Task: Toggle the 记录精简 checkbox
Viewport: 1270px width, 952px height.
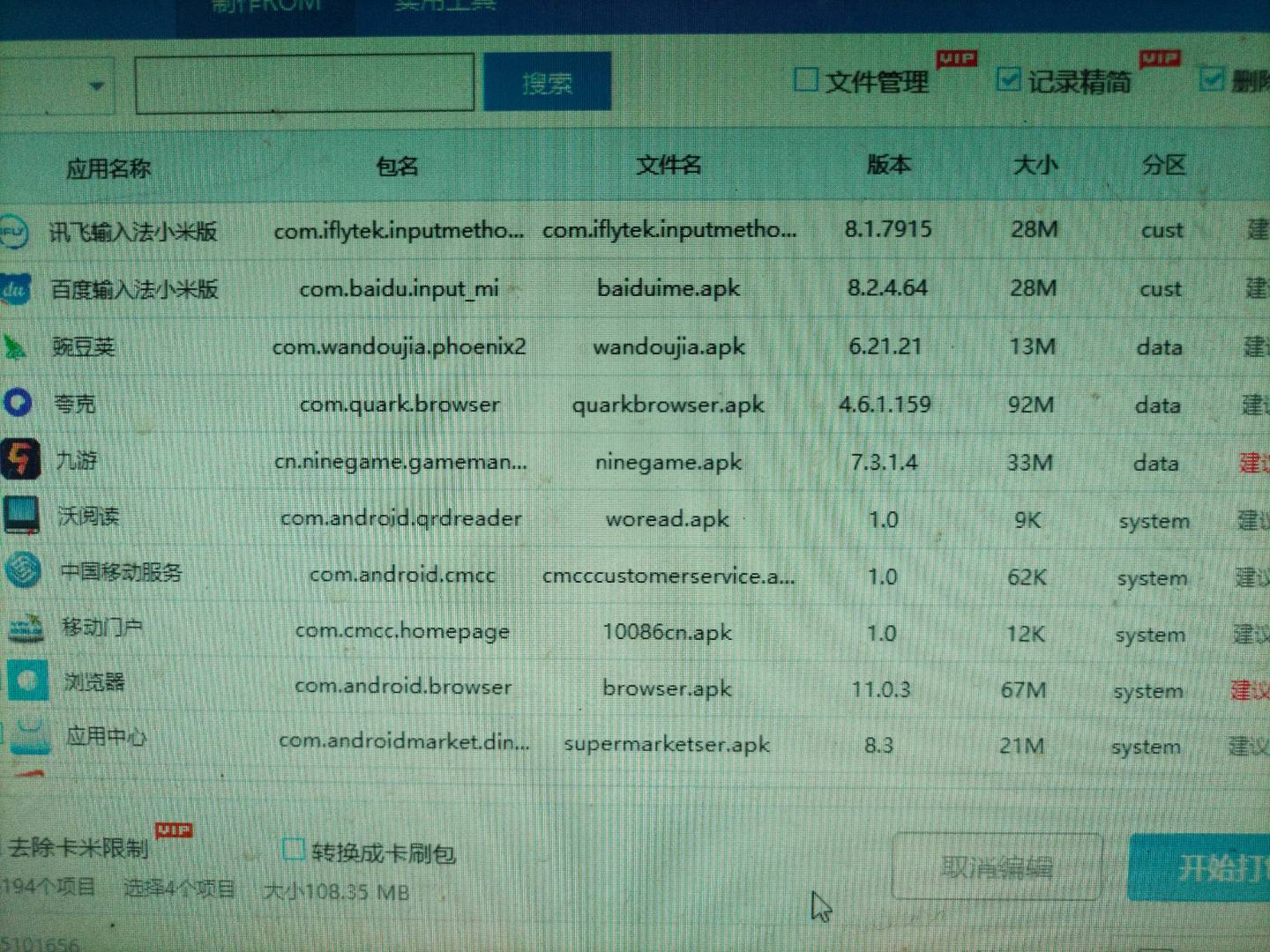Action: [x=1008, y=79]
